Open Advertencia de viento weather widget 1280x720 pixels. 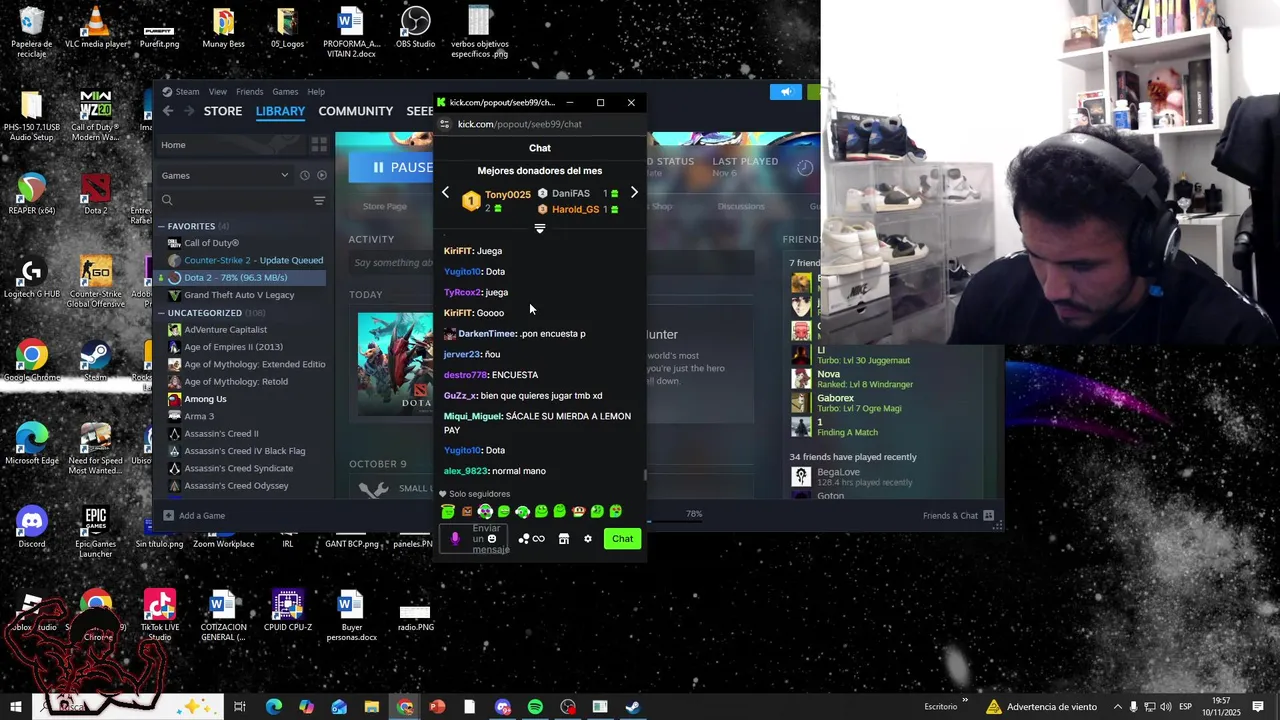point(1041,707)
